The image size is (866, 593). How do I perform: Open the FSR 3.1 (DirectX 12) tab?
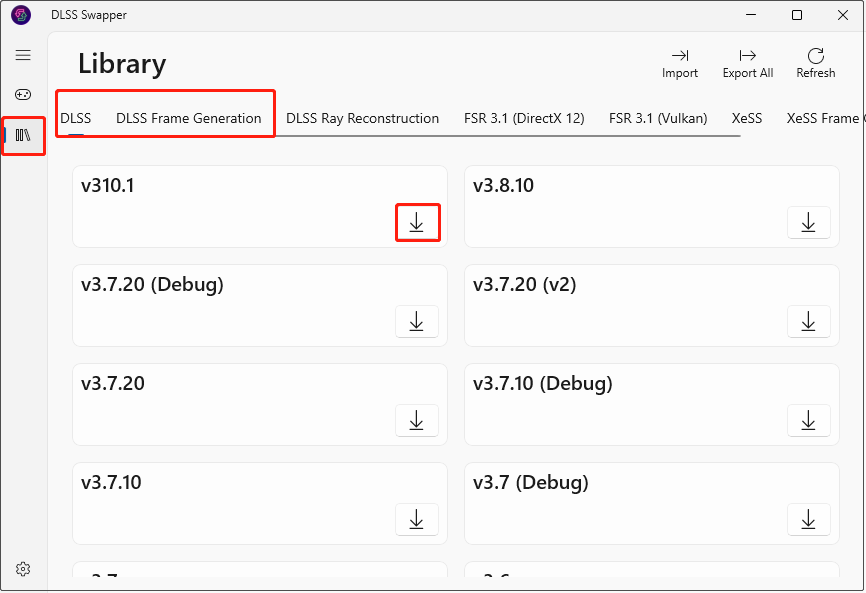[524, 118]
